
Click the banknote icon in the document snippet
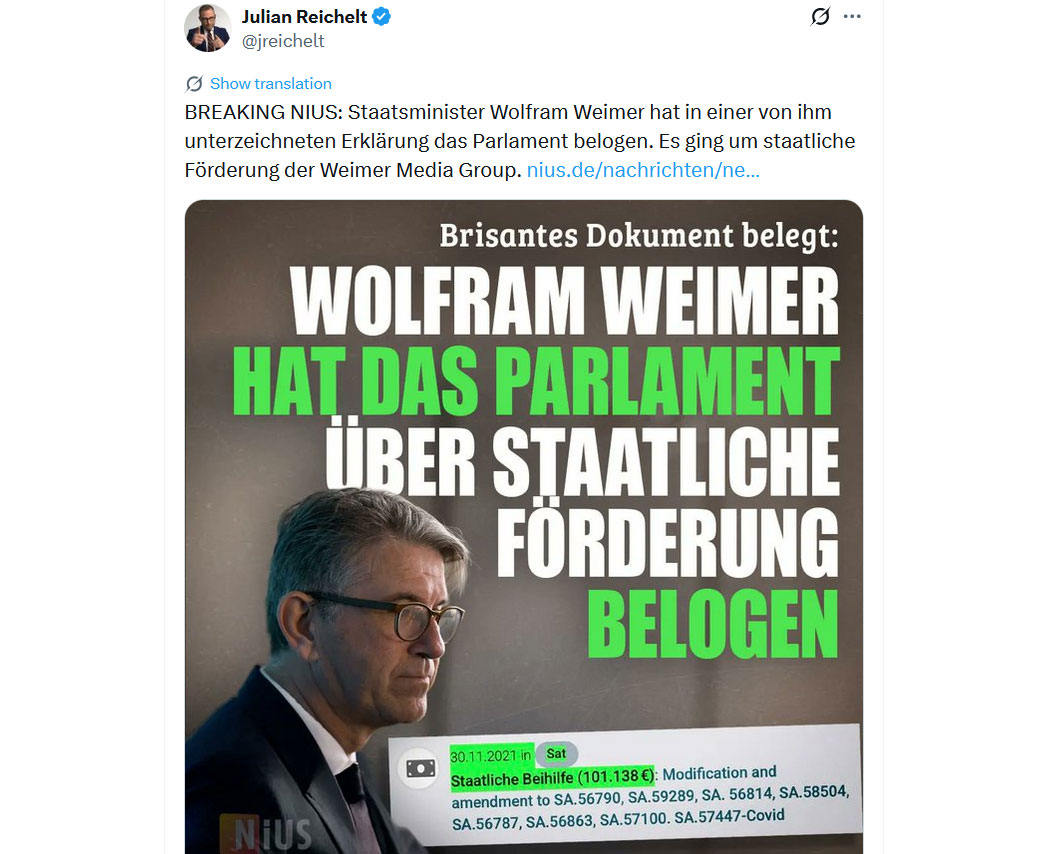coord(421,768)
